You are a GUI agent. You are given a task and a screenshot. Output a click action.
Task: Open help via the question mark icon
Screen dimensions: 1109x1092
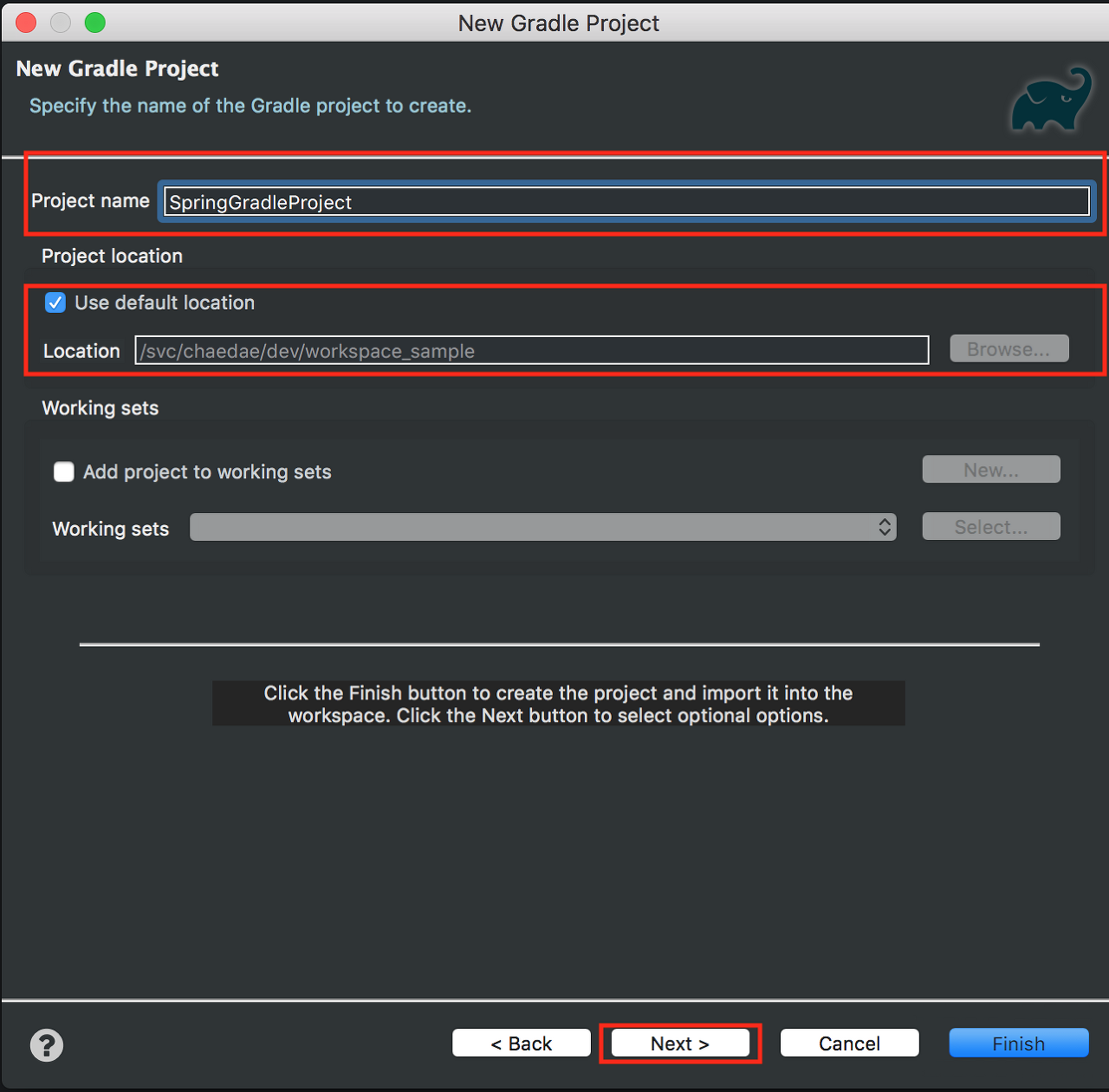(x=47, y=1046)
